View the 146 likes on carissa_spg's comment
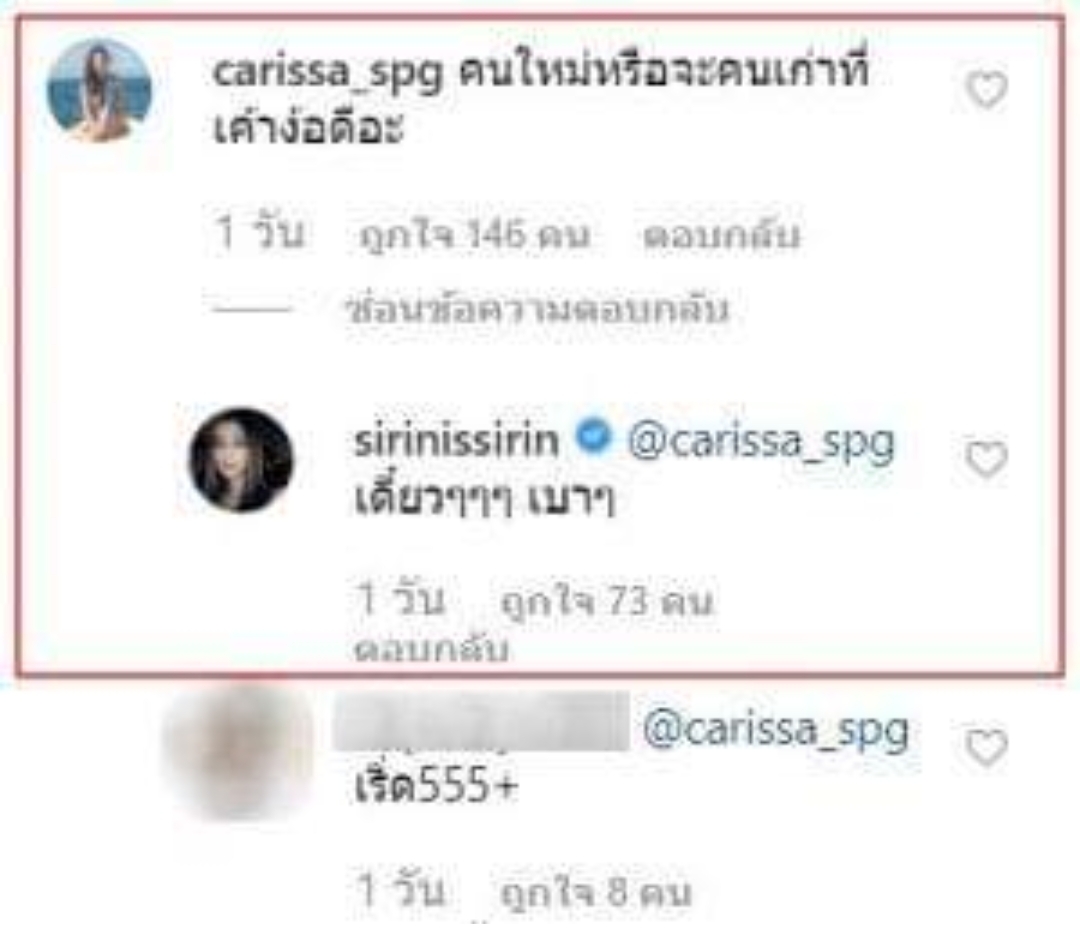The height and width of the screenshot is (945, 1080). click(475, 236)
